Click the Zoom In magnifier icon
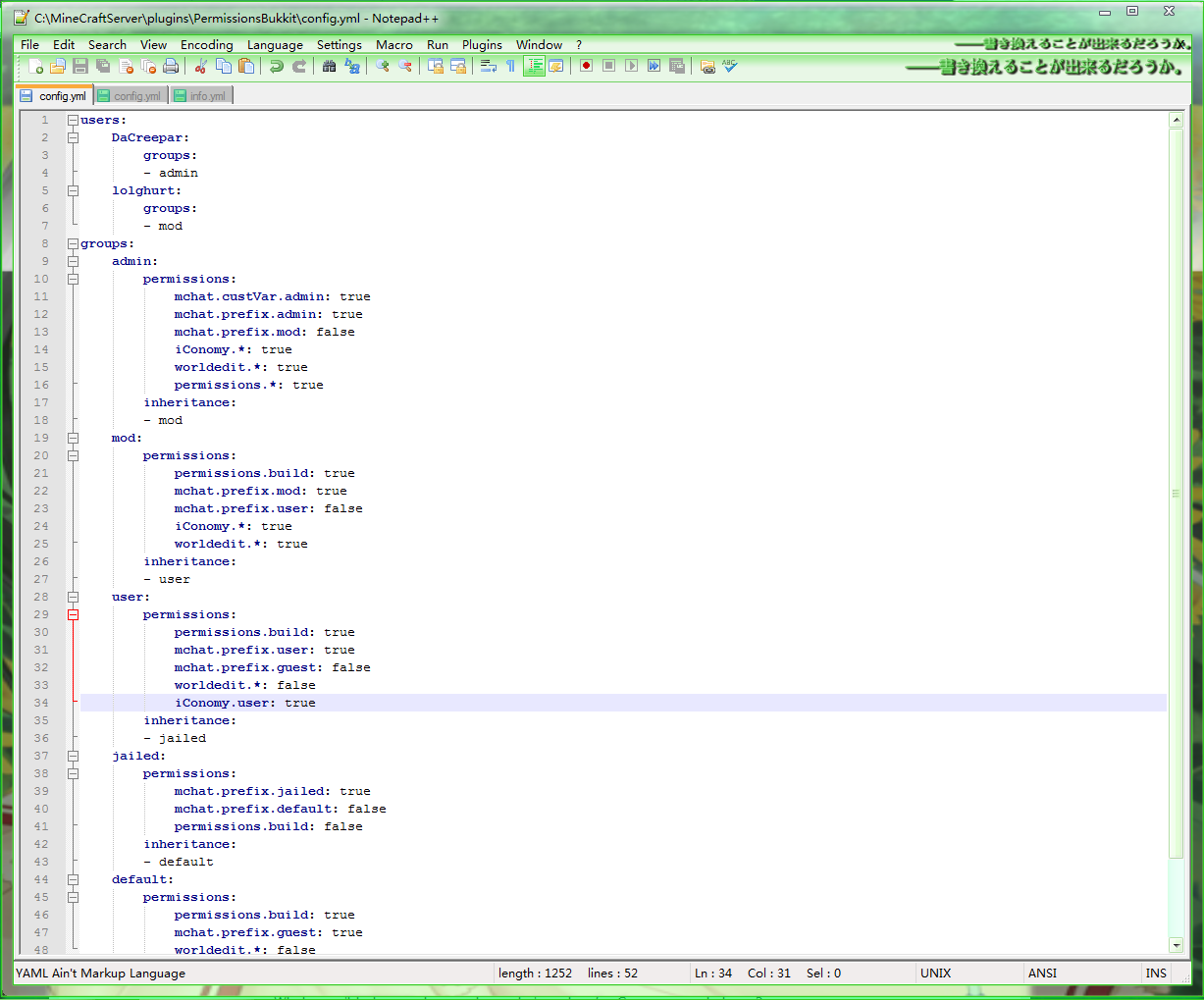1204x1000 pixels. tap(383, 66)
